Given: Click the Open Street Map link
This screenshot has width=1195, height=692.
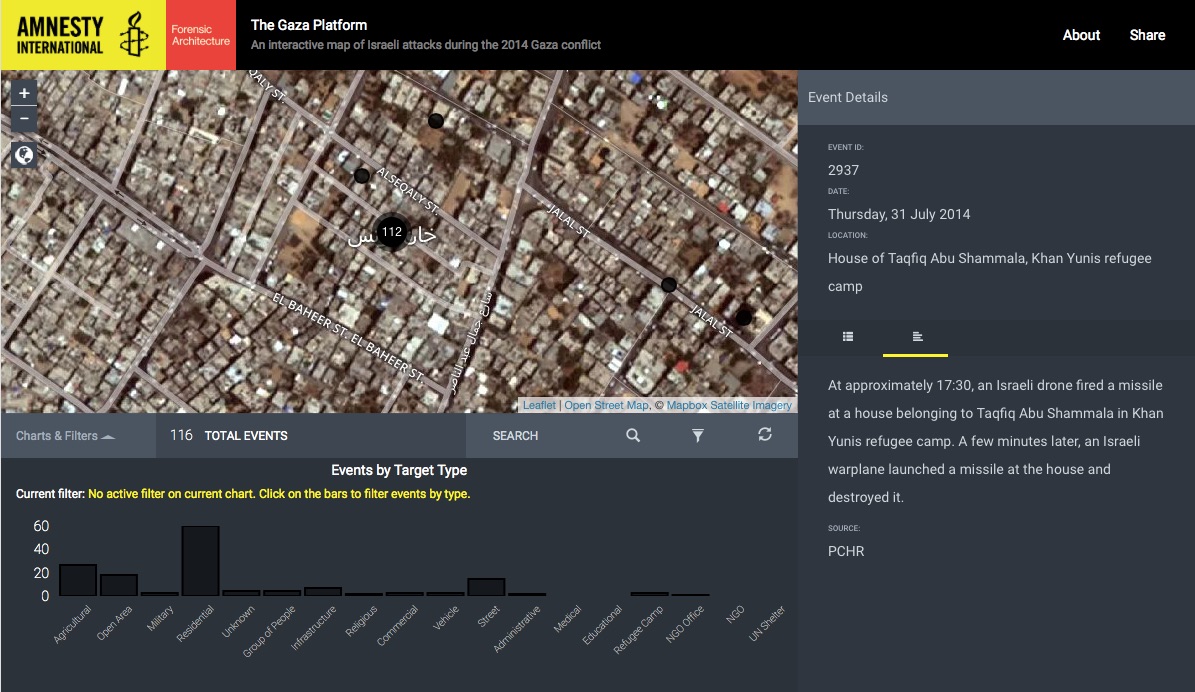Looking at the screenshot, I should (607, 405).
